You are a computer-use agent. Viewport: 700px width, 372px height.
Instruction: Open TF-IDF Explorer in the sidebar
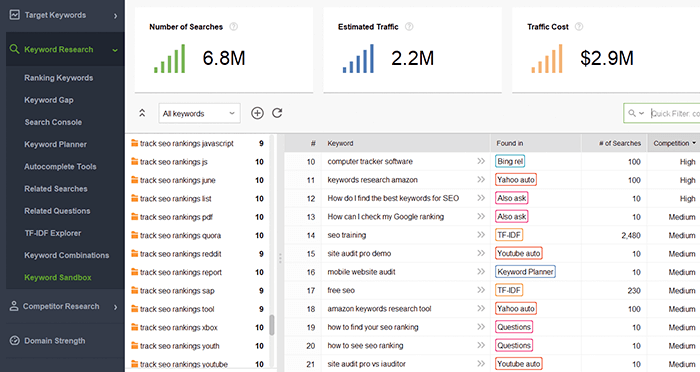(x=53, y=233)
